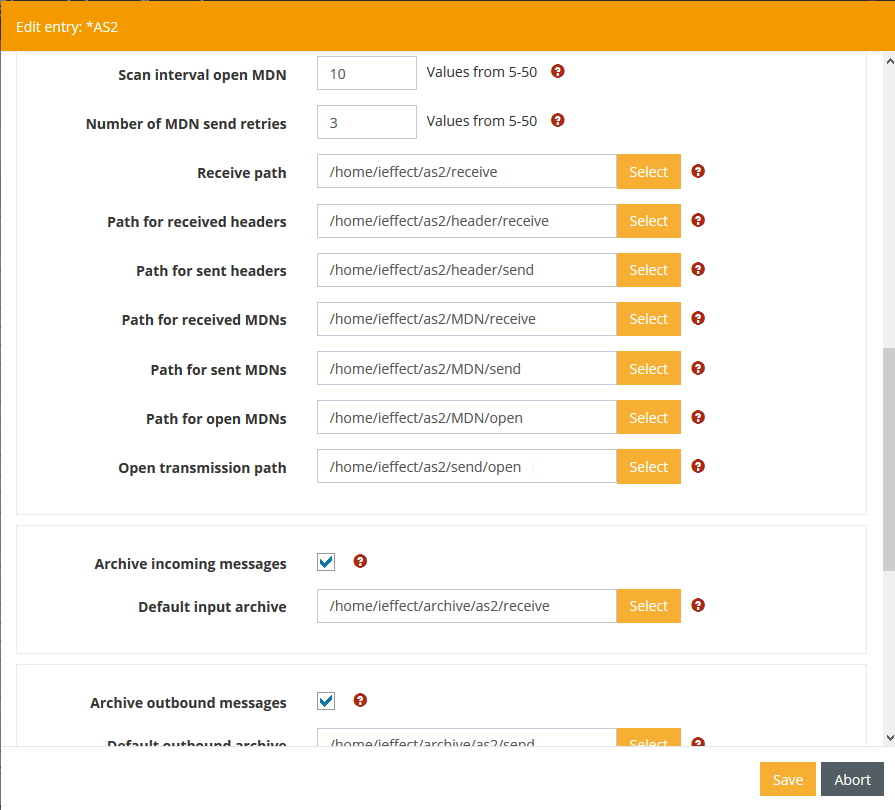This screenshot has width=895, height=810.
Task: Click Select for Default input archive
Action: pos(648,606)
